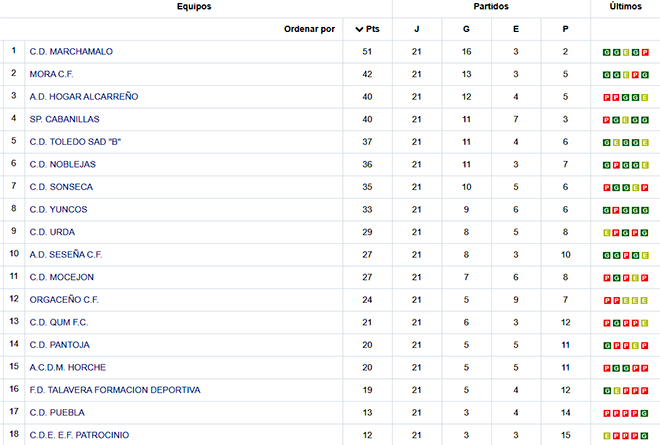Click the first yellow E icon in C.D.E. E.F. PATROCINIO's row
The height and width of the screenshot is (445, 660).
(x=607, y=436)
